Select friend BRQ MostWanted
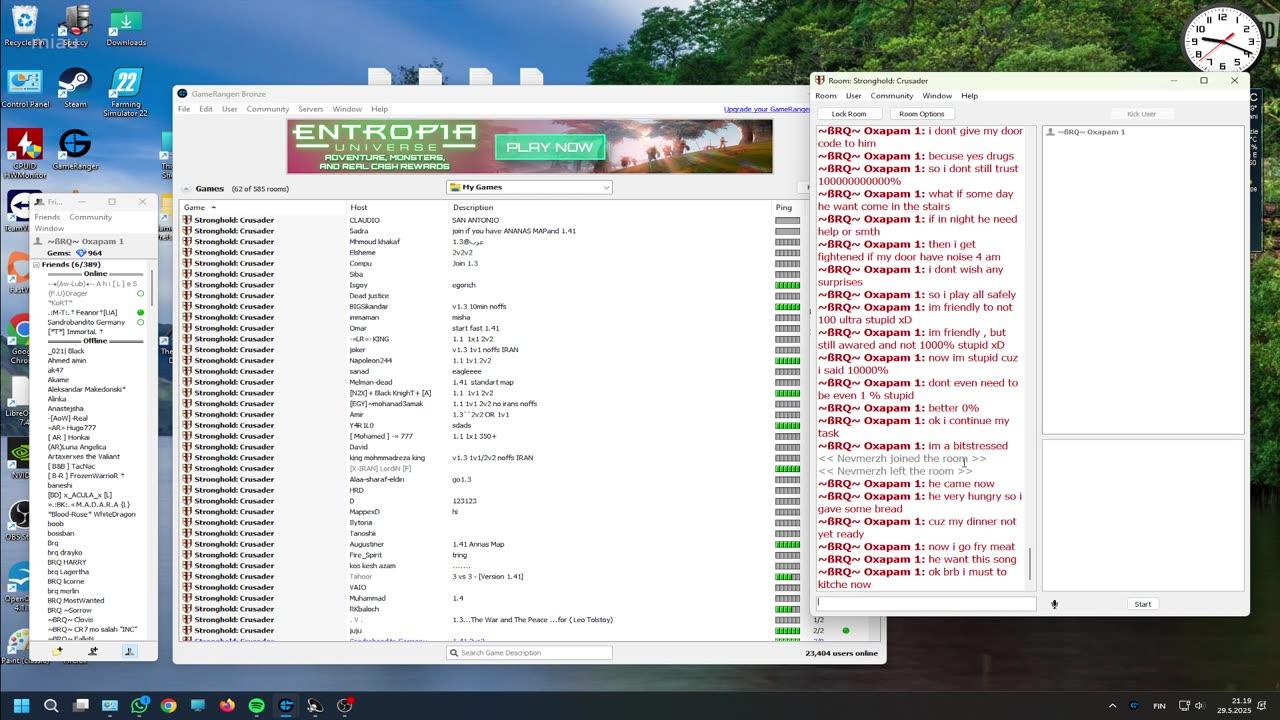 (x=75, y=601)
